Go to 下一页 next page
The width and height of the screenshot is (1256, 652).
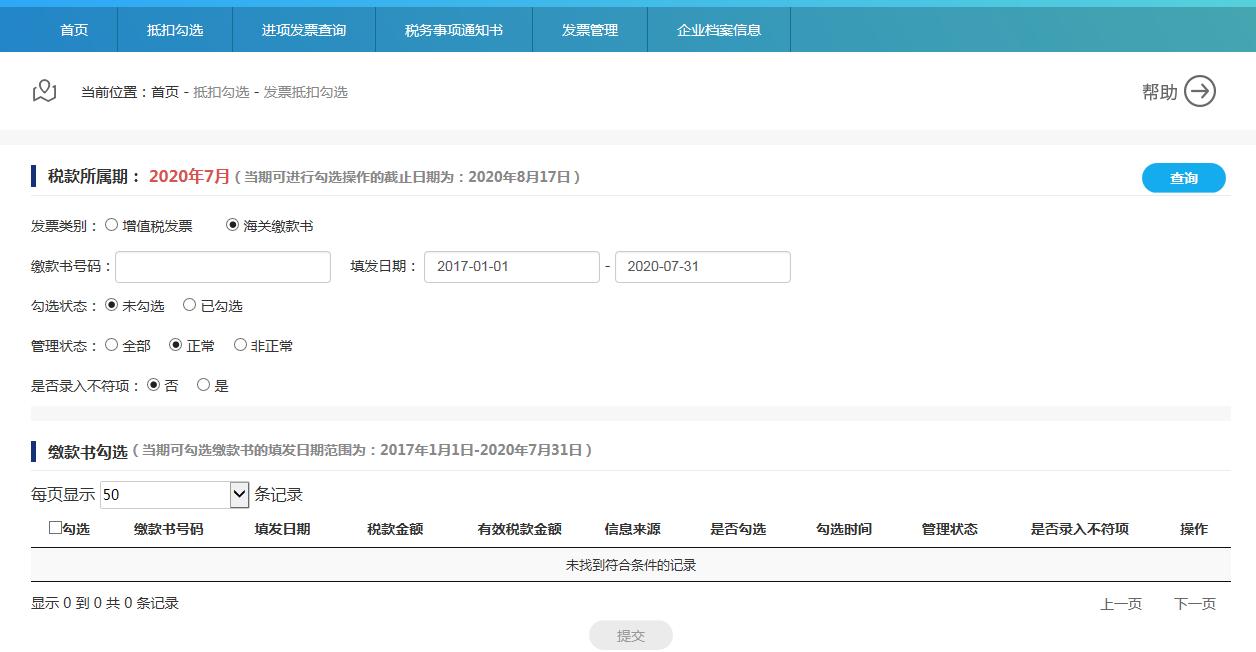[x=1196, y=603]
